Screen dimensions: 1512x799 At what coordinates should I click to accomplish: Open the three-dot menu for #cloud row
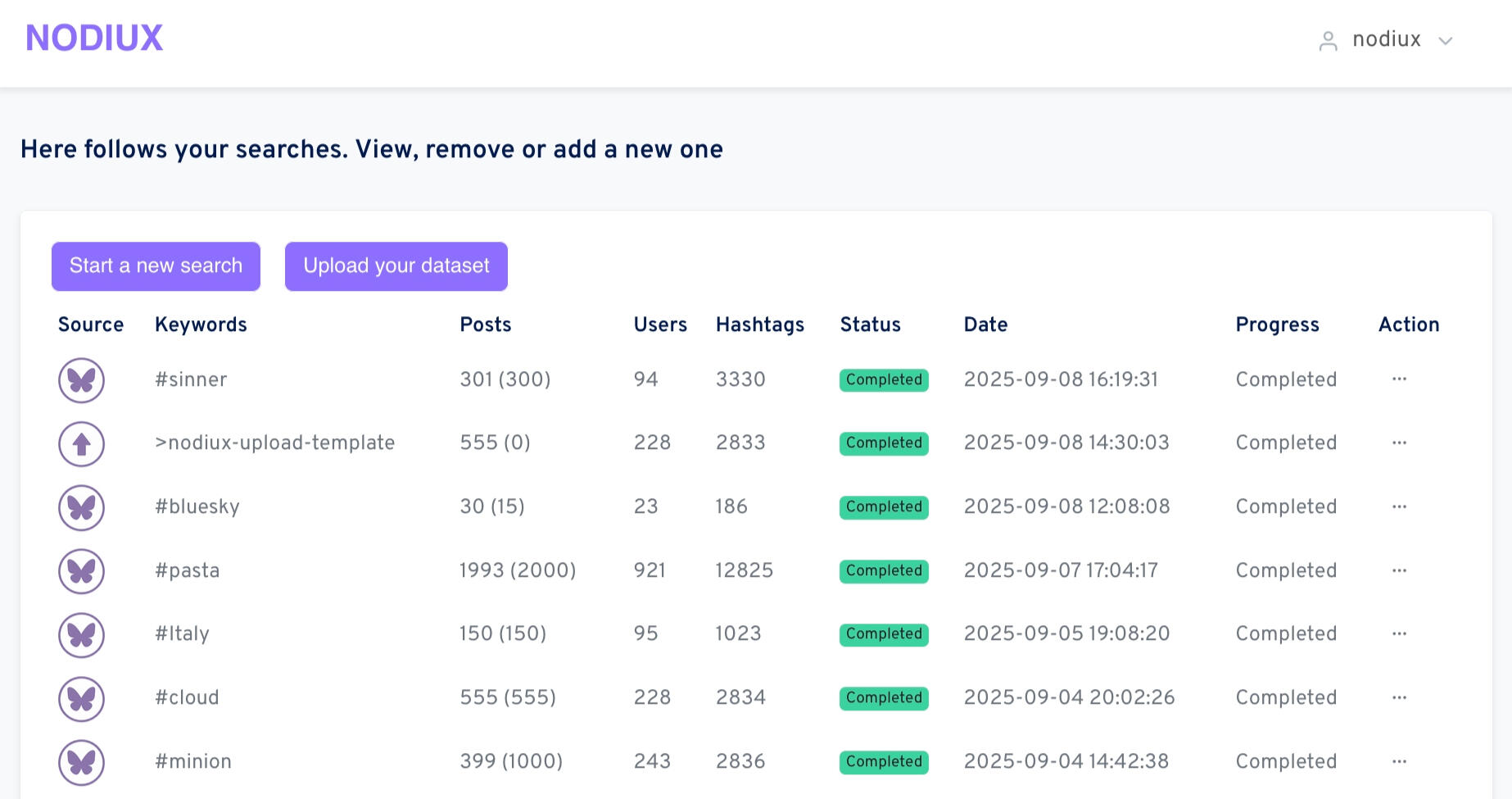point(1399,697)
